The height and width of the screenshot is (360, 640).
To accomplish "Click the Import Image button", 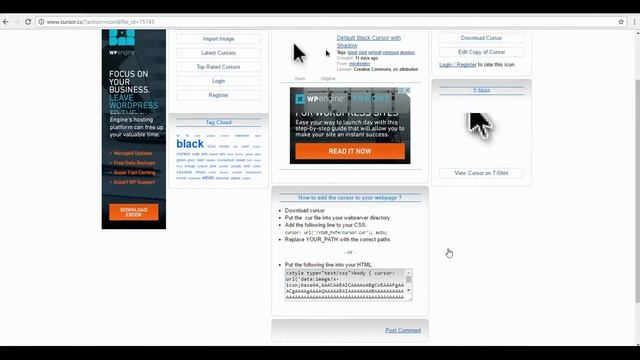I will (x=218, y=39).
